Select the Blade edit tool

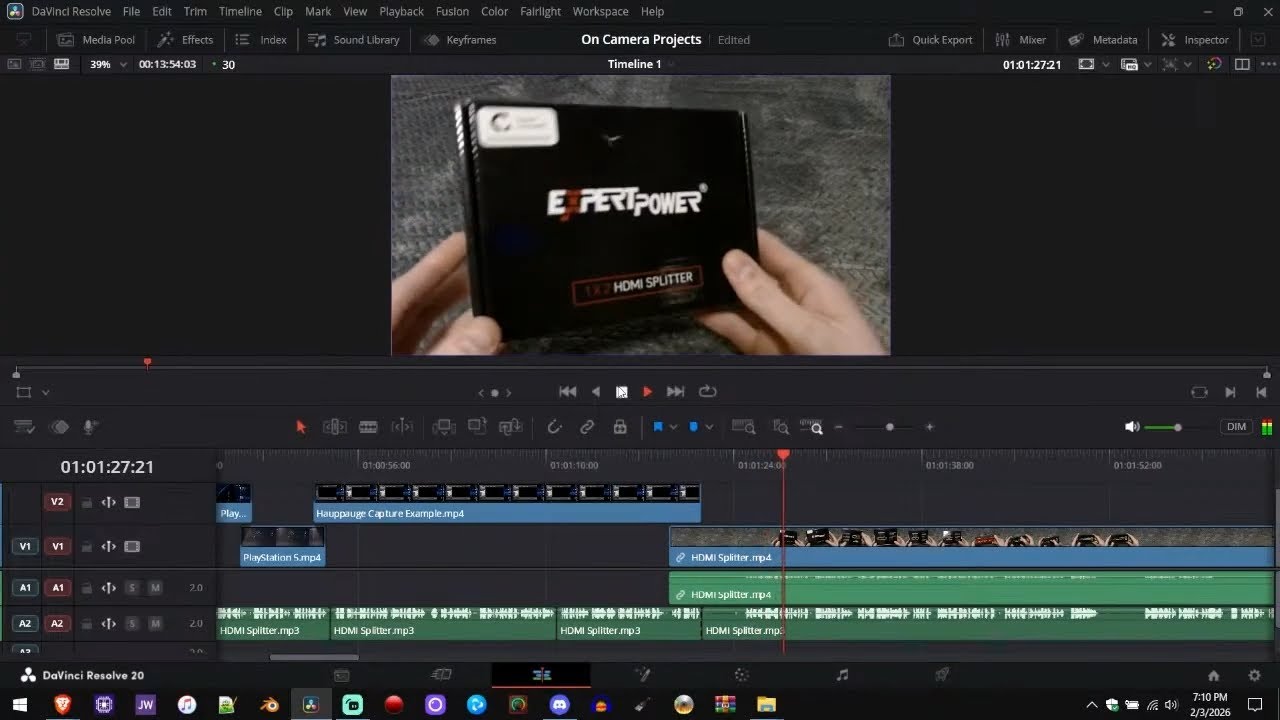click(368, 427)
